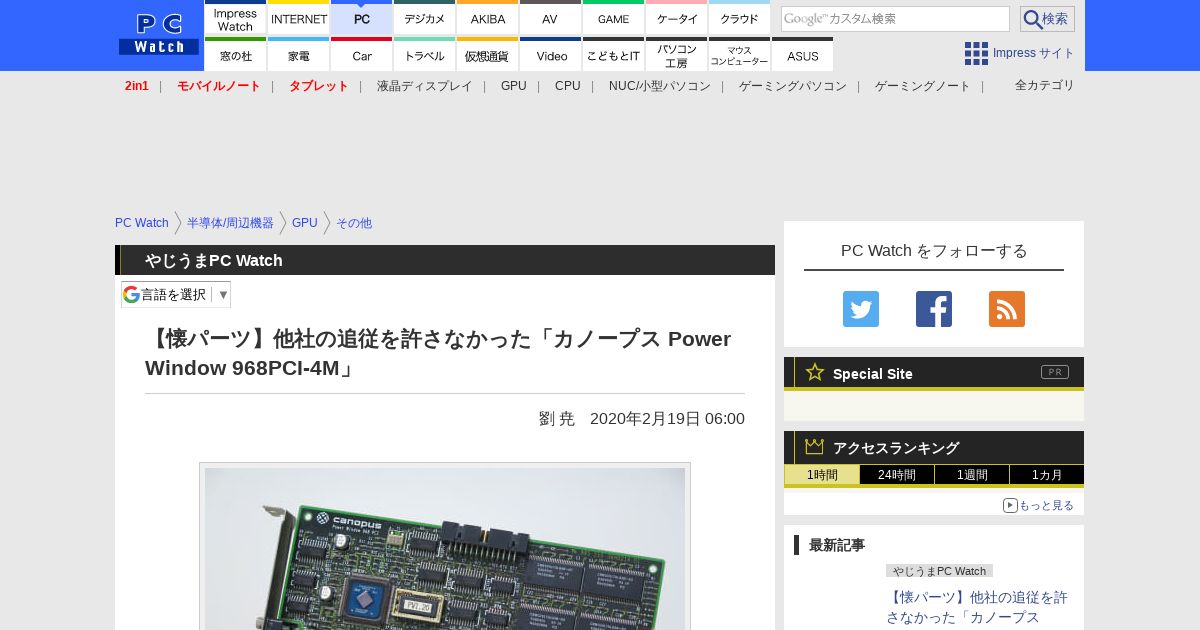Click the アクセスランキング header

tap(934, 447)
